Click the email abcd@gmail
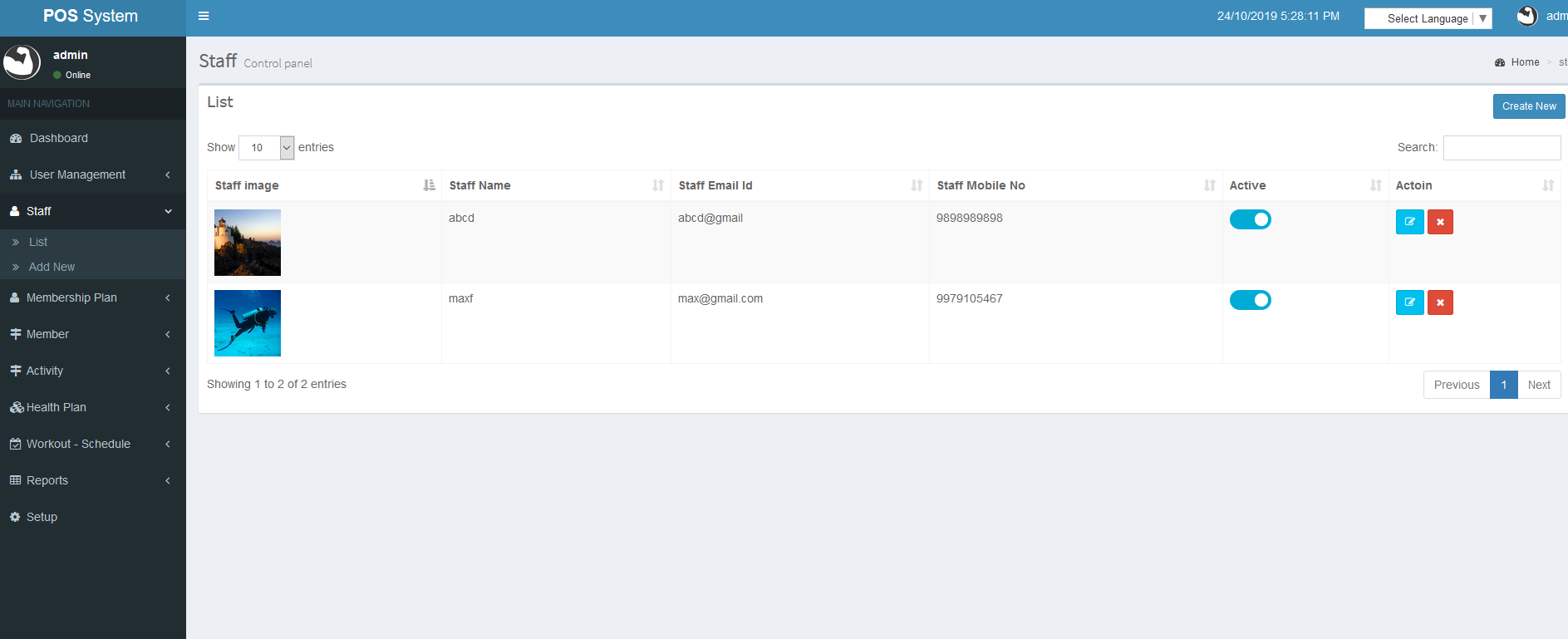 (x=710, y=218)
